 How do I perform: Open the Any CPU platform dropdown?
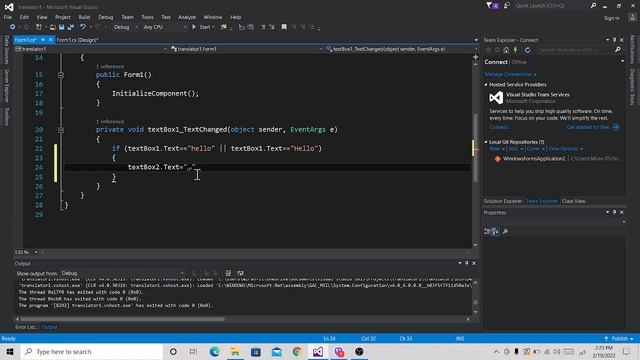pos(165,27)
